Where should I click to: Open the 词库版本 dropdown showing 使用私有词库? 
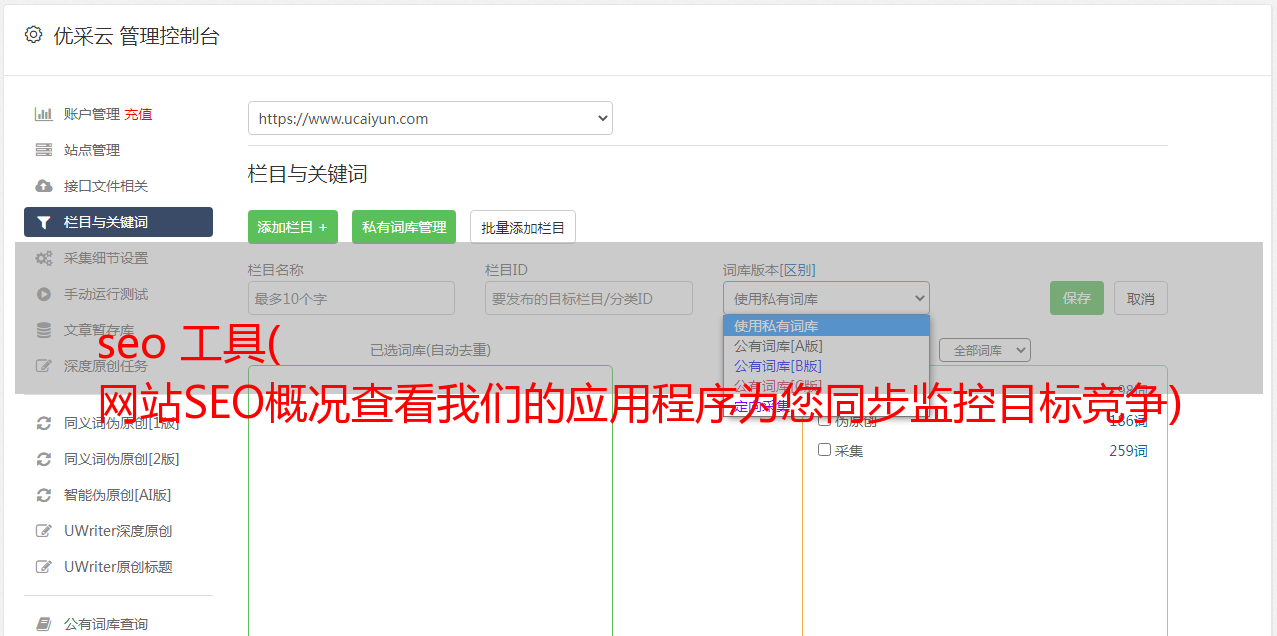(826, 298)
